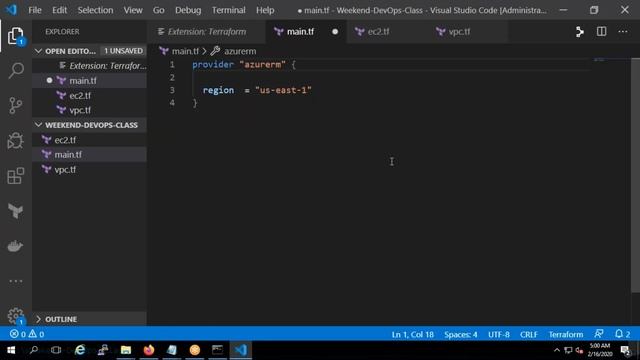Switch to the vpc.tf editor tab
Image resolution: width=640 pixels, height=360 pixels.
click(x=467, y=32)
